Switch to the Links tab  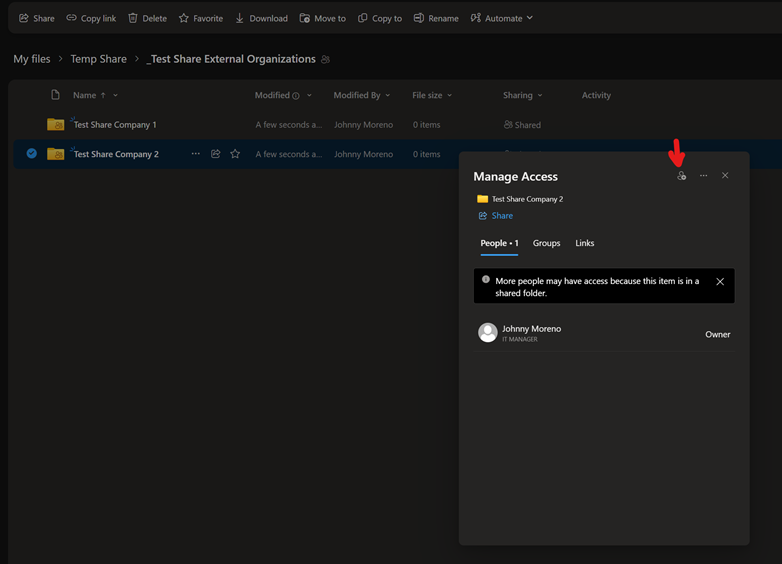pyautogui.click(x=585, y=243)
